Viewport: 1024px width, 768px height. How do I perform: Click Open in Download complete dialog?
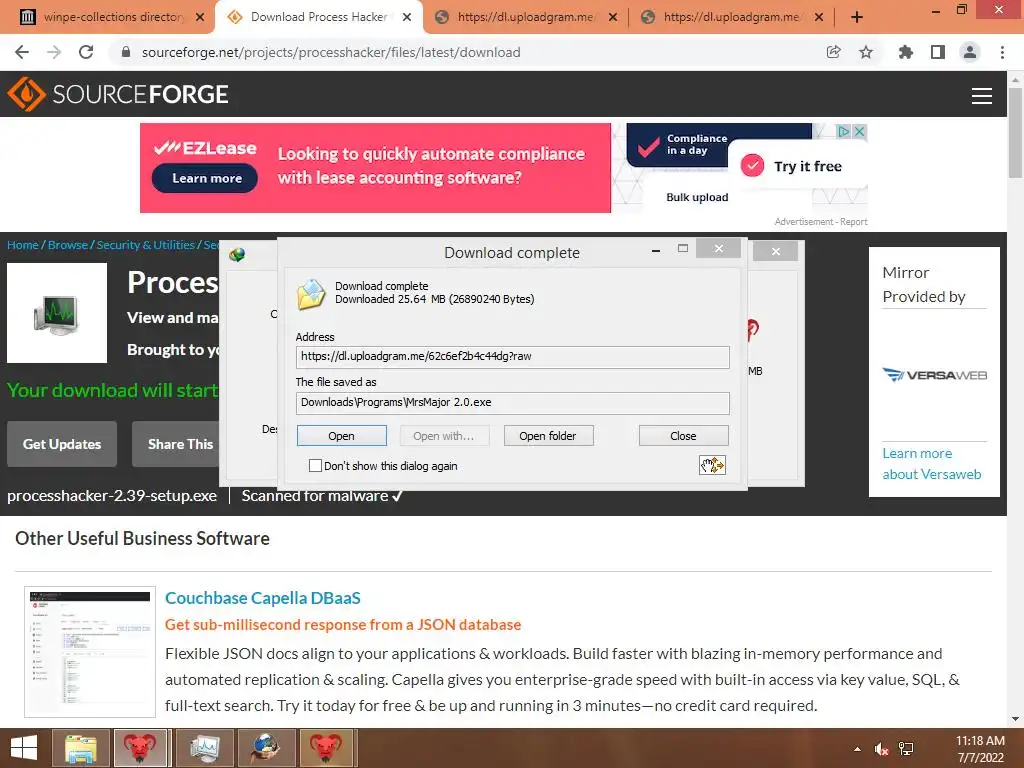click(342, 436)
